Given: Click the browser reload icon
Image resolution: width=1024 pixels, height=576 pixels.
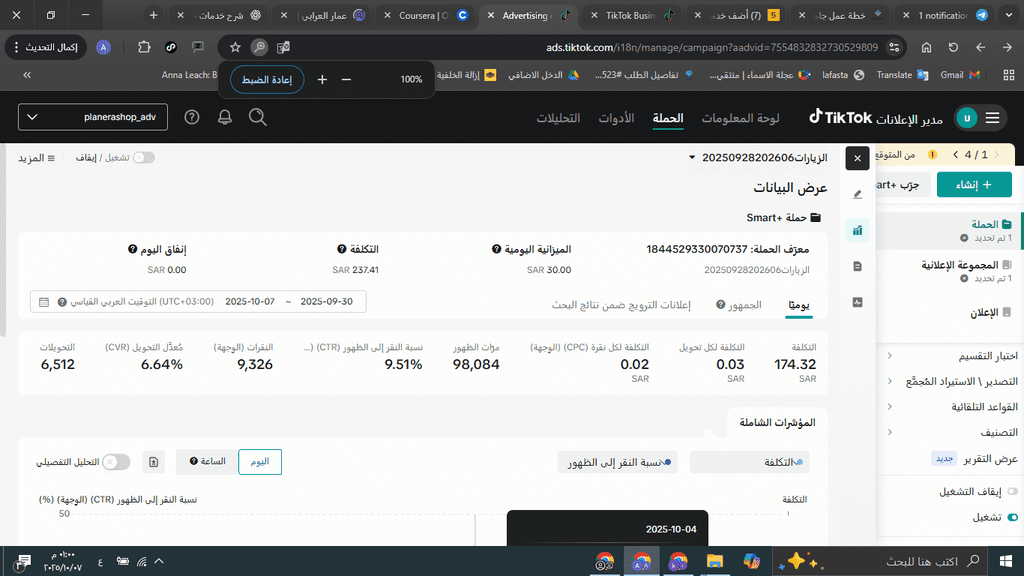Looking at the screenshot, I should [x=953, y=47].
